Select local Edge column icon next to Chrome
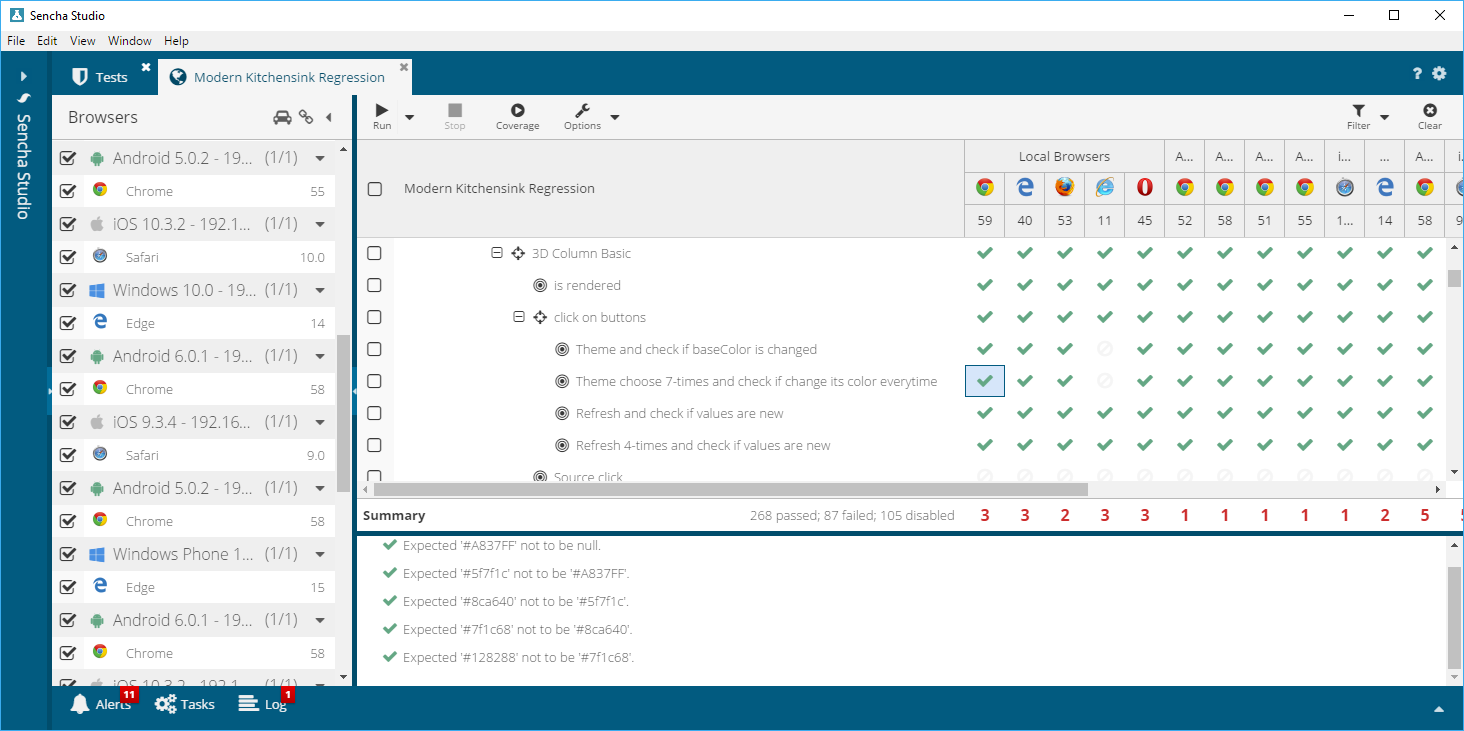 1025,187
